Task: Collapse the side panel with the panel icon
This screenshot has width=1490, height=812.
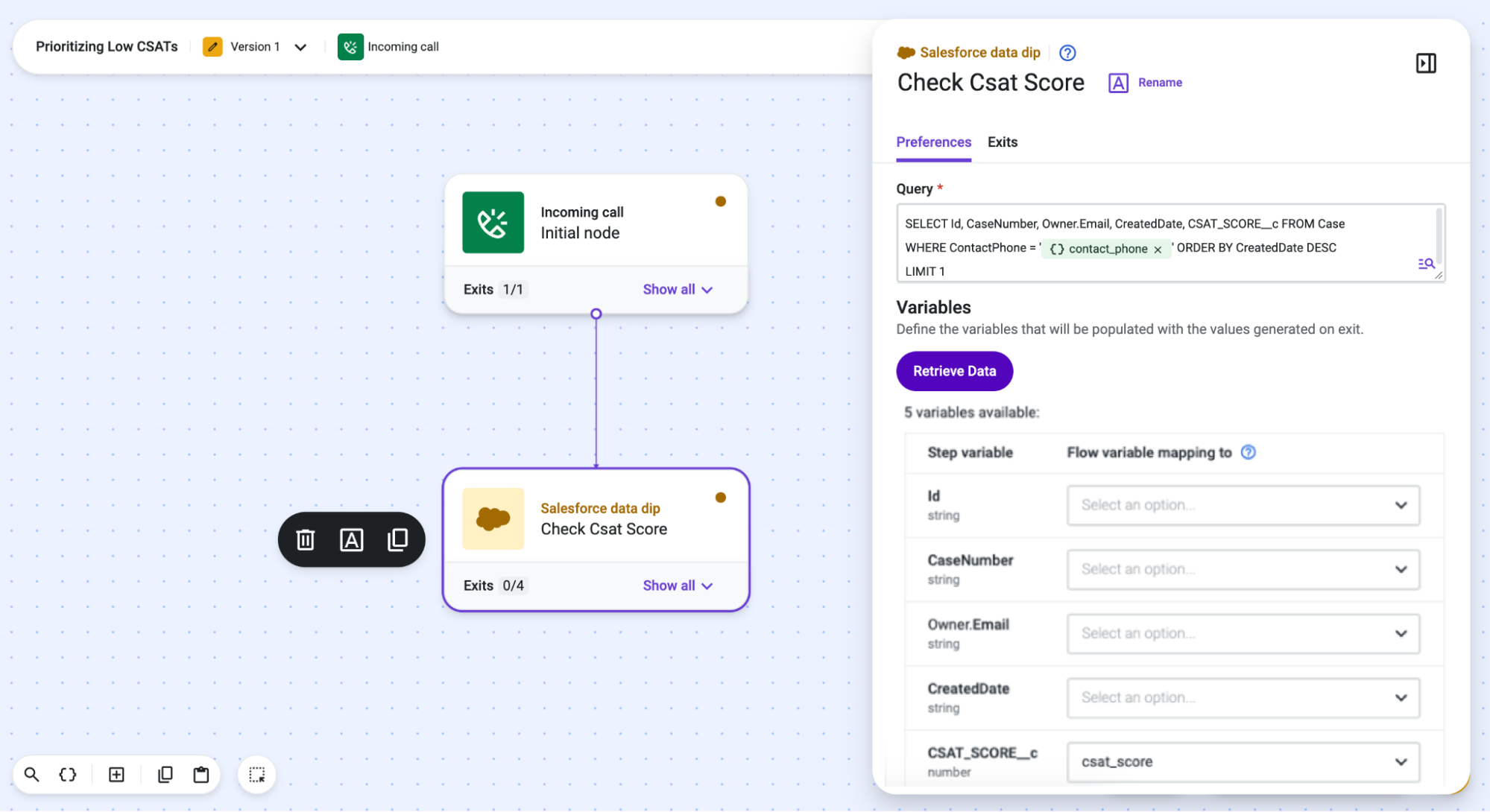Action: tap(1426, 63)
